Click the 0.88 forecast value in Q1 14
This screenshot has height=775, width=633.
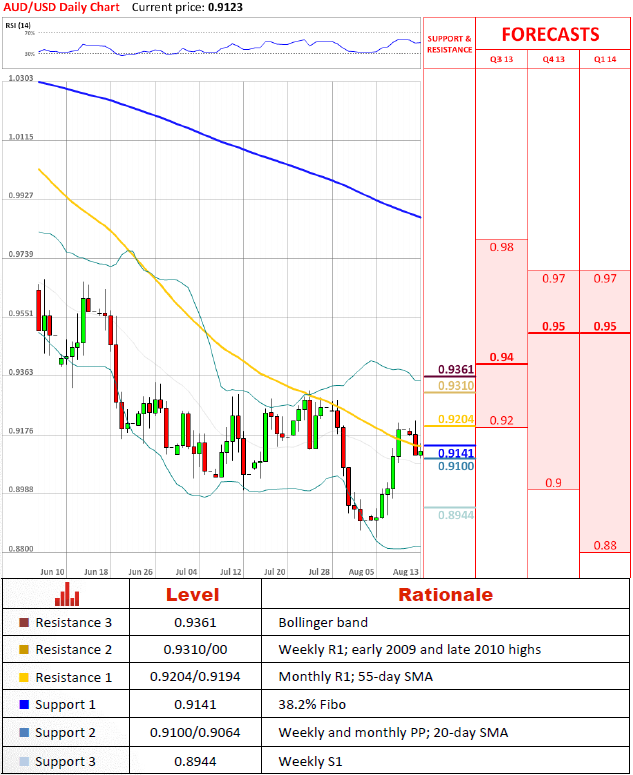pos(605,545)
